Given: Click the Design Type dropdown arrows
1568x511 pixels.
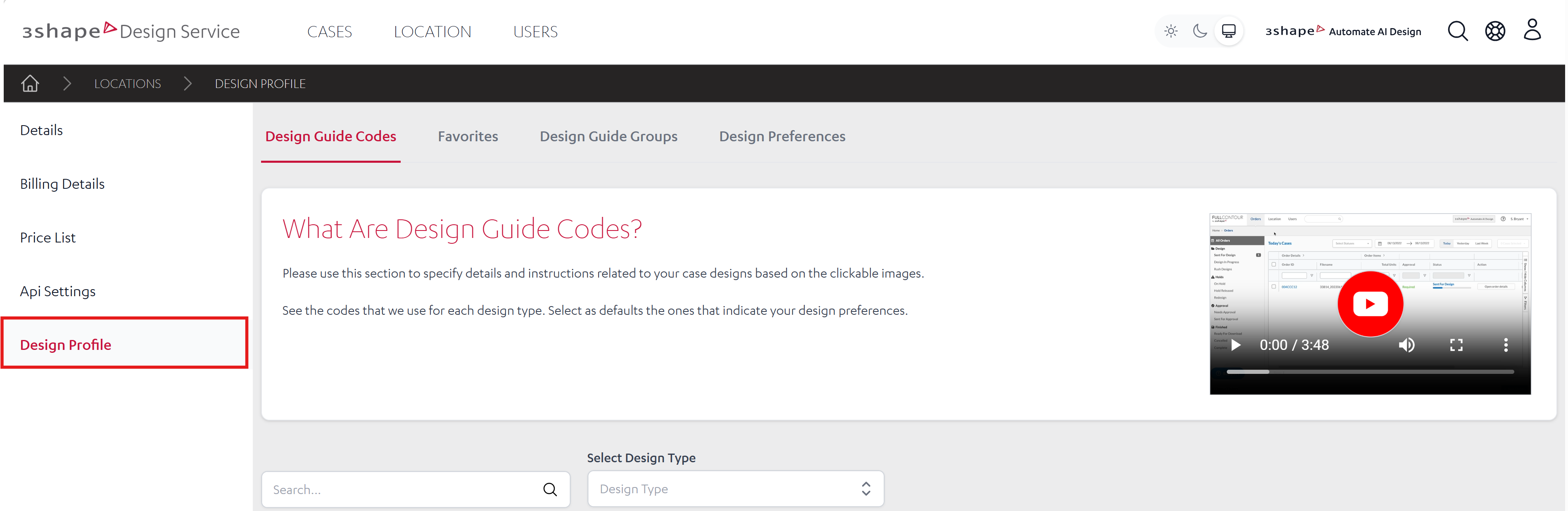Looking at the screenshot, I should point(865,488).
